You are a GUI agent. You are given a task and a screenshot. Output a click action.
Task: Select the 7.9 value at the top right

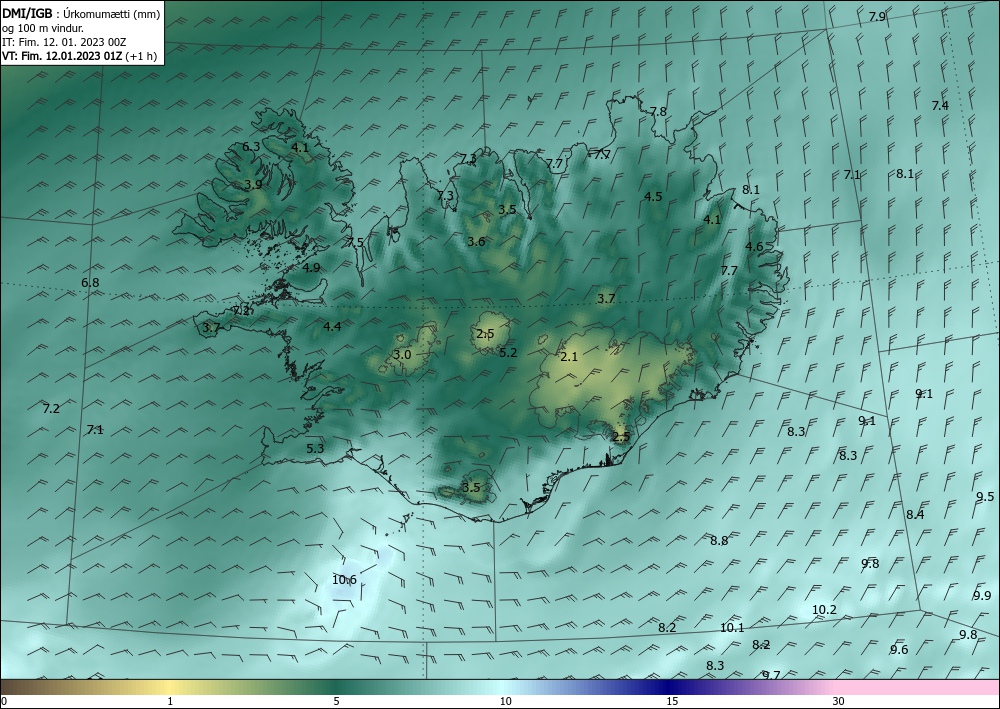pyautogui.click(x=878, y=17)
